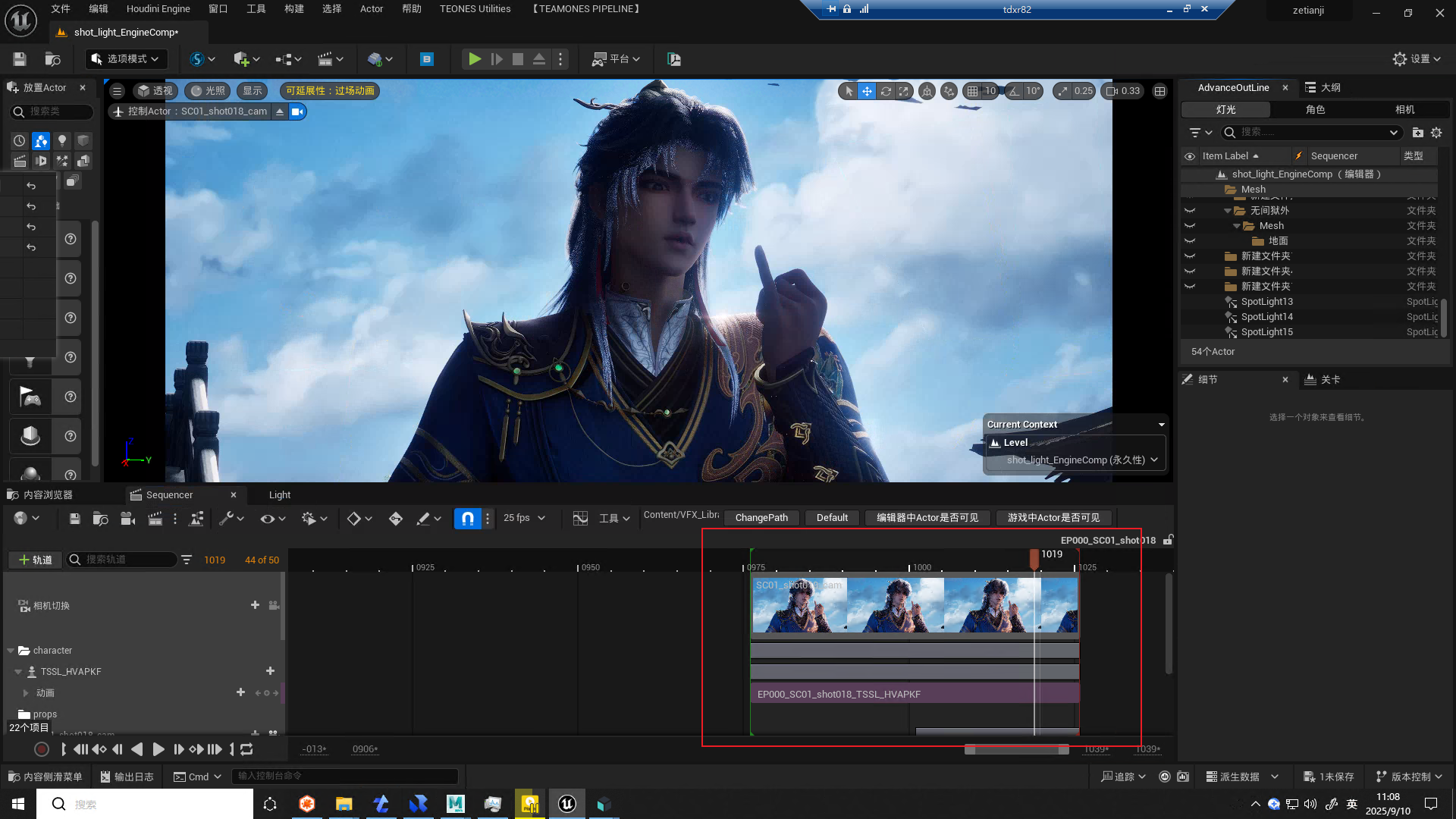The width and height of the screenshot is (1456, 819).
Task: Click the Sequencer record button
Action: tap(42, 749)
